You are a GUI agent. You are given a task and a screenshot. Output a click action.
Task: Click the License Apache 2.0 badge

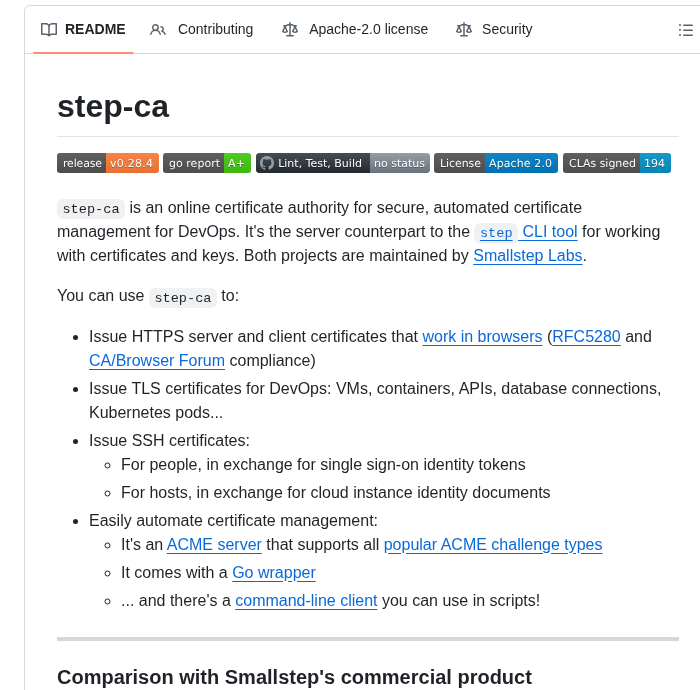pos(496,163)
